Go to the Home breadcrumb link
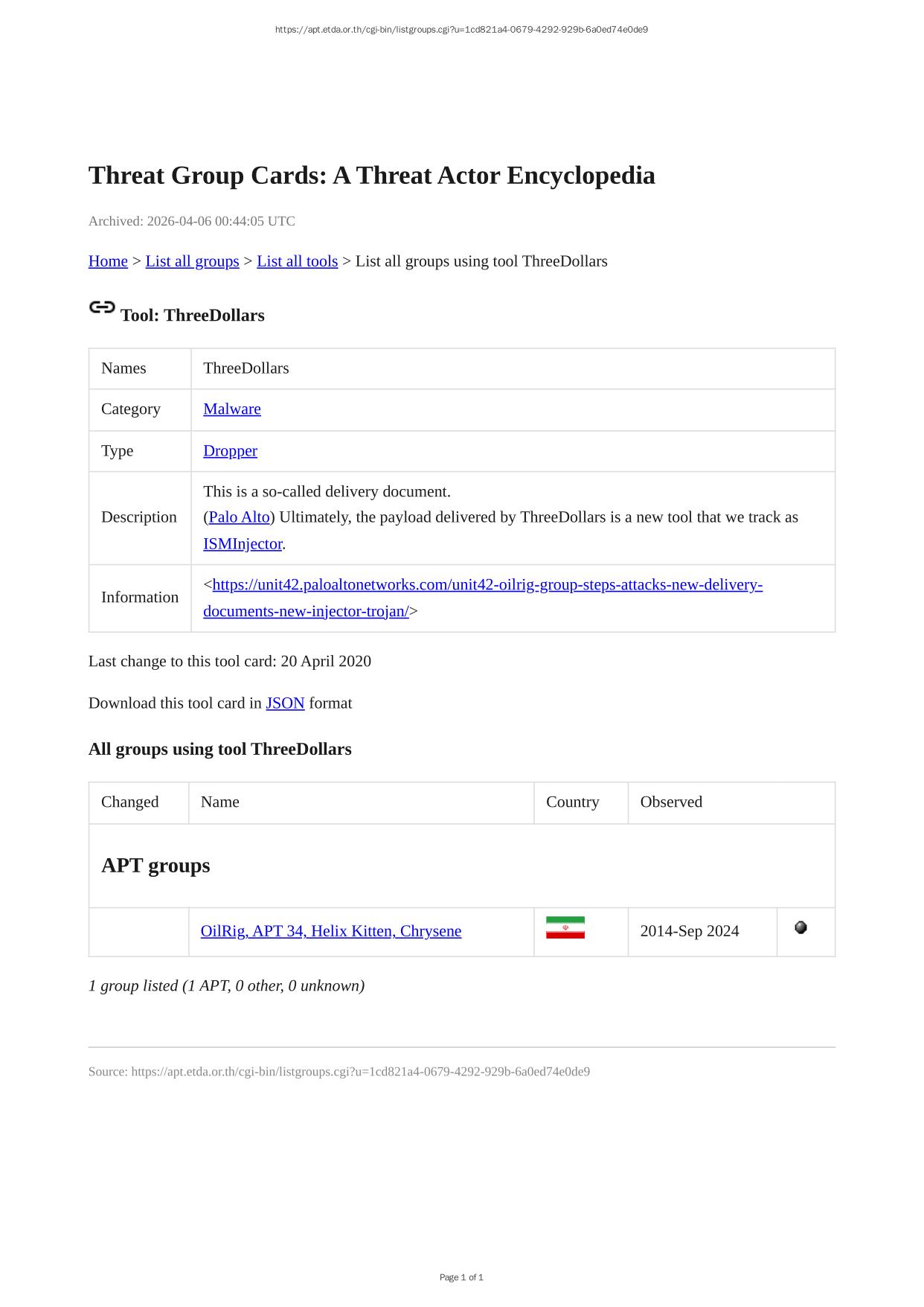This screenshot has height=1307, width=924. pos(108,261)
